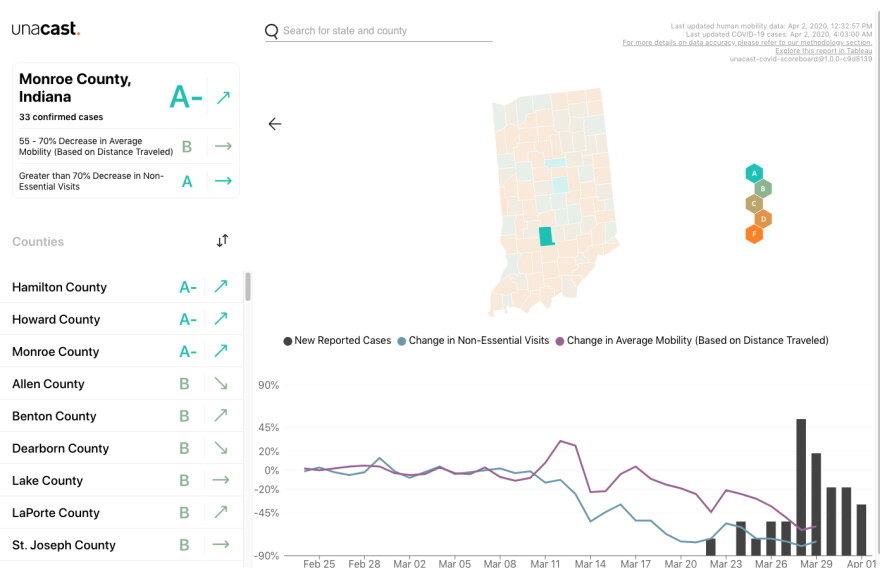Click St. Joseph County flat trend arrow

pyautogui.click(x=221, y=544)
